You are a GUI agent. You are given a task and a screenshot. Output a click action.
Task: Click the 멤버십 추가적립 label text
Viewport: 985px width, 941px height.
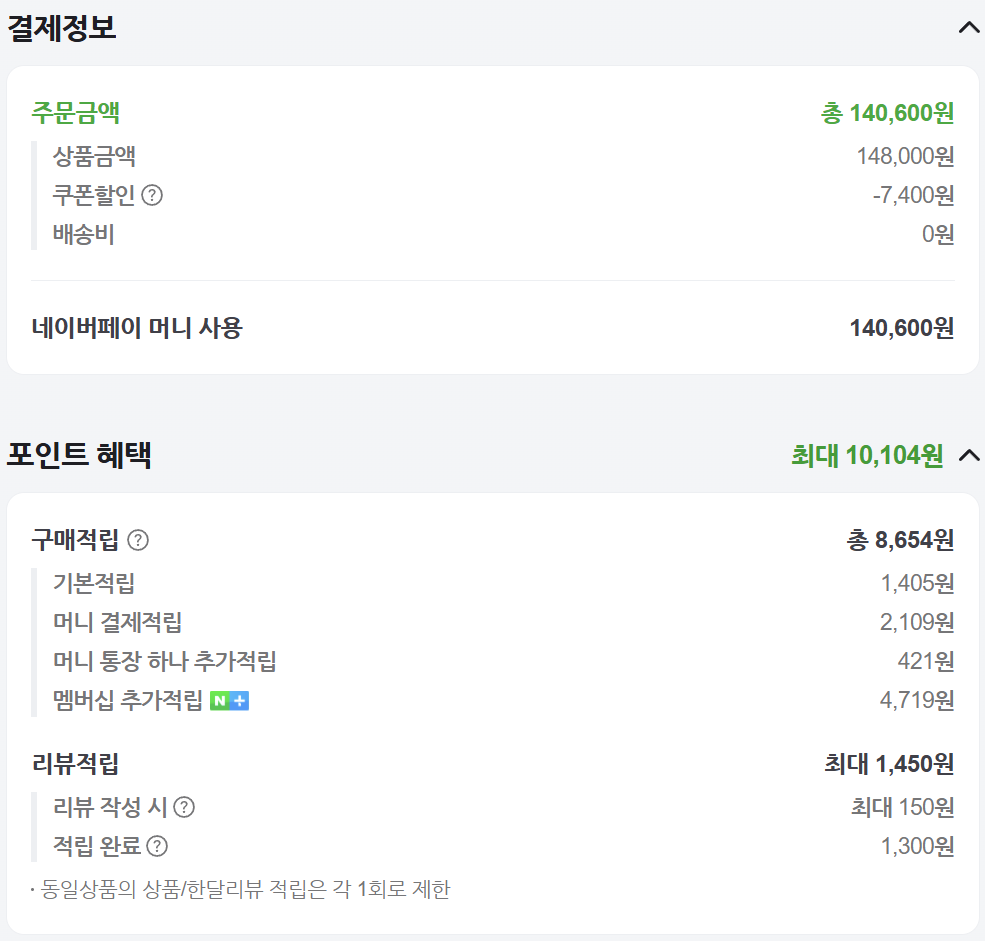click(127, 701)
